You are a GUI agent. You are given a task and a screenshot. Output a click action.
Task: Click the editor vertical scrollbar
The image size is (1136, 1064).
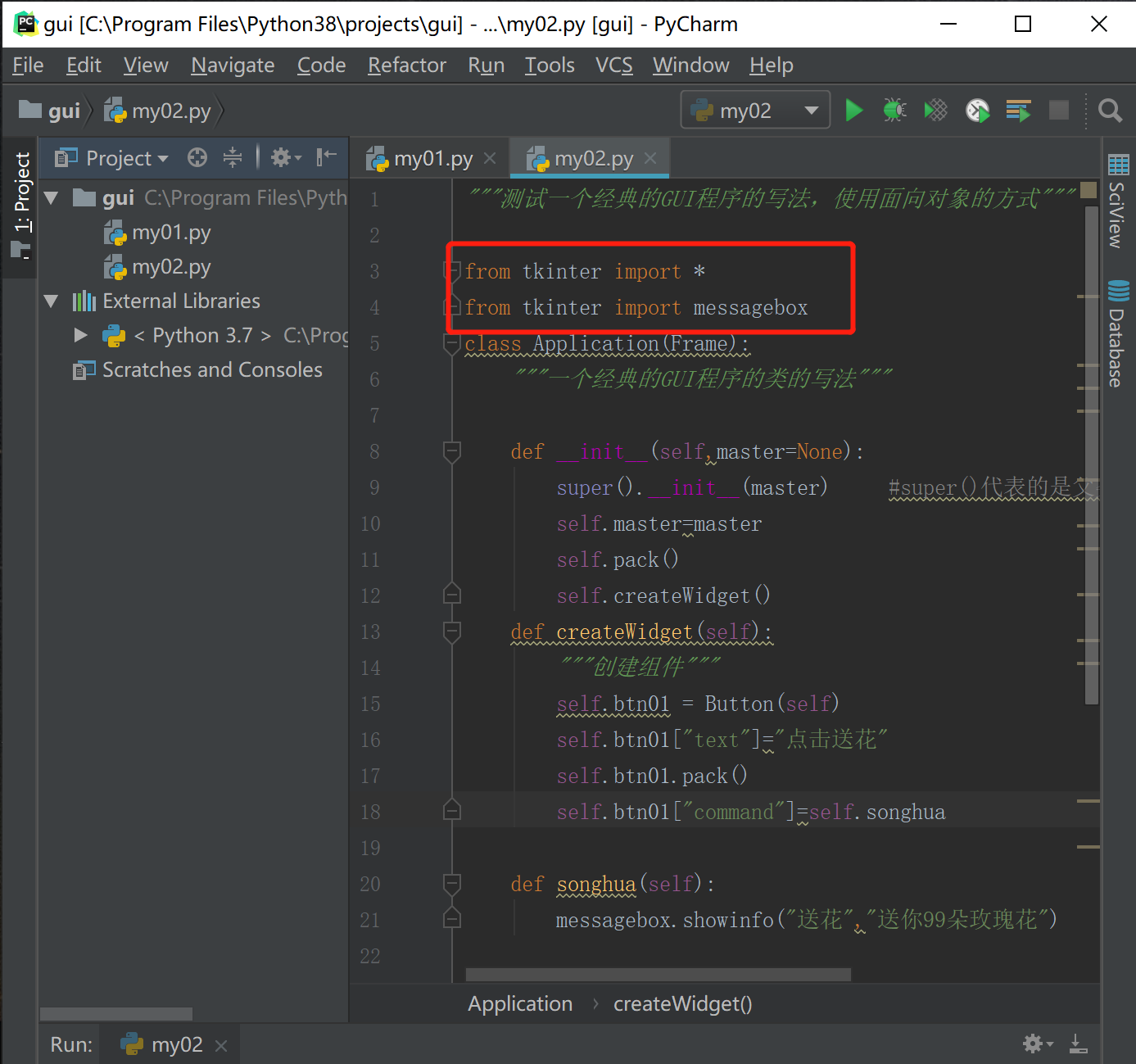[x=1092, y=455]
